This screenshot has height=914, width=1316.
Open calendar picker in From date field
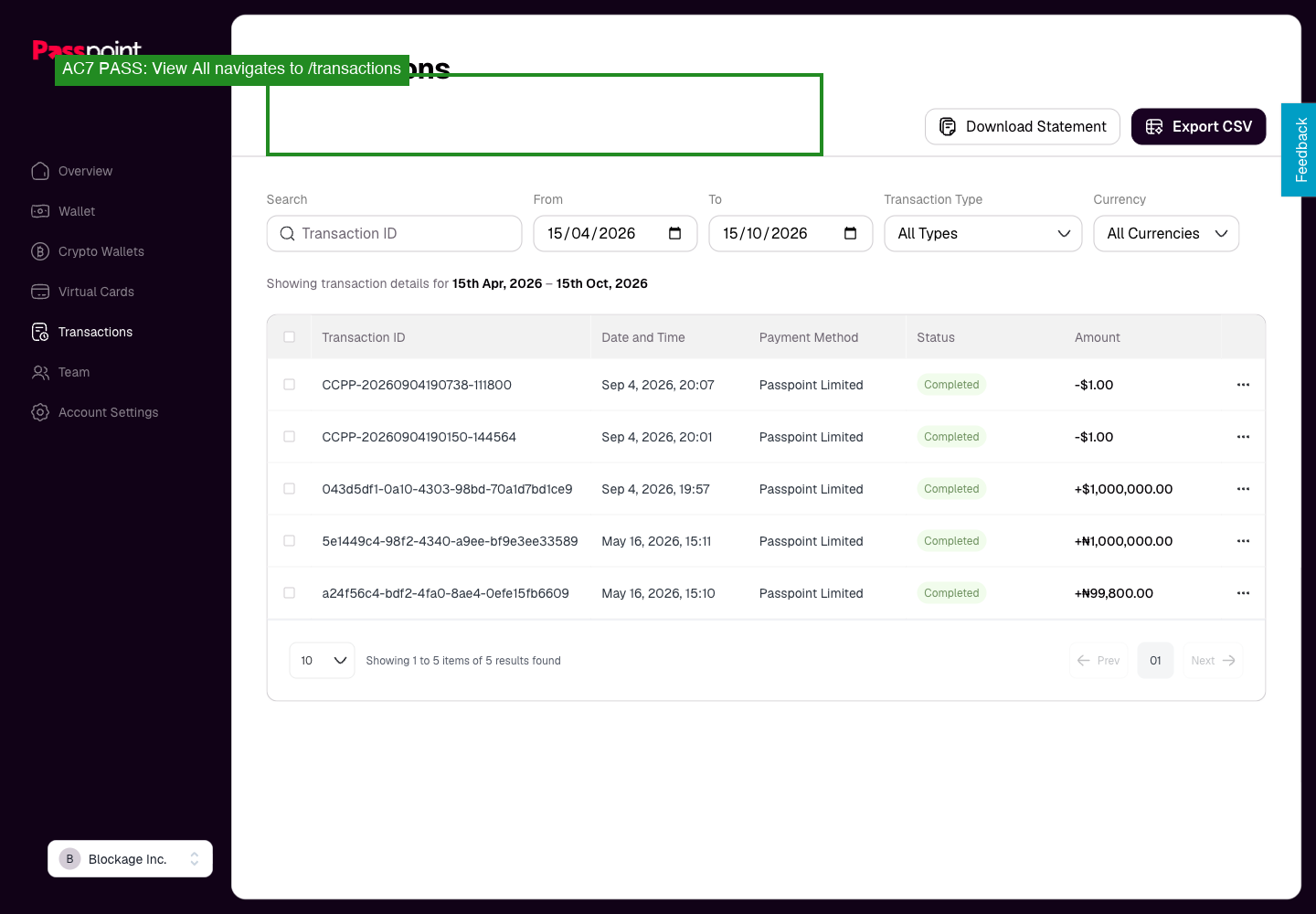coord(675,233)
